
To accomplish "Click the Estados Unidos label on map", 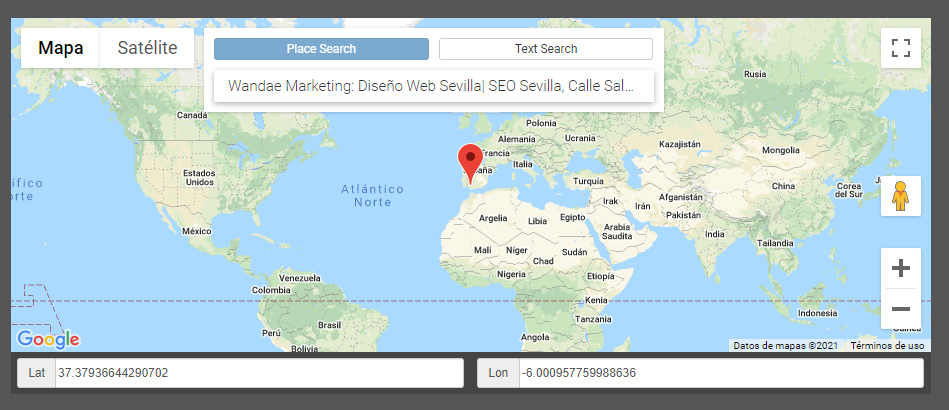I will tap(199, 177).
